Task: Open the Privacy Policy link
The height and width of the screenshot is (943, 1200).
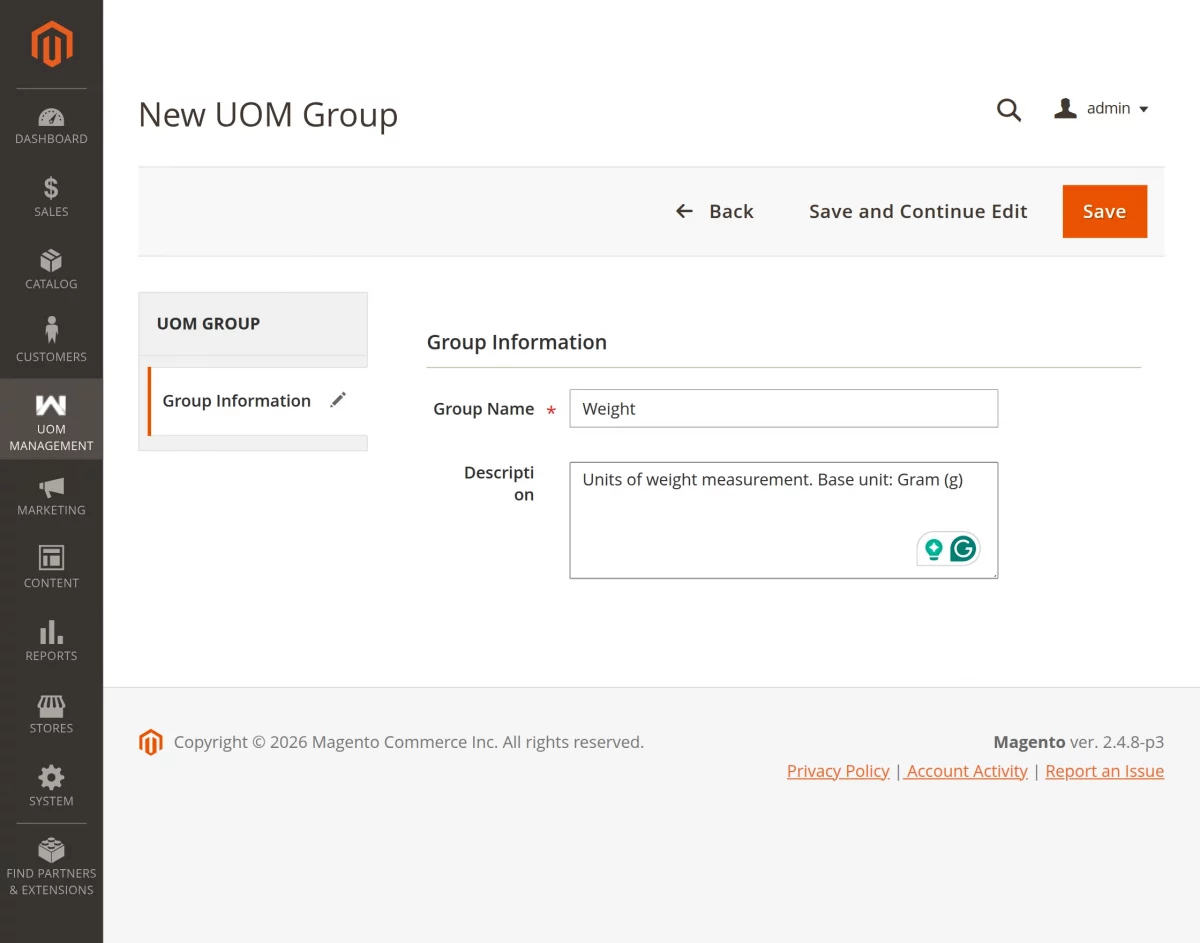Action: point(838,770)
